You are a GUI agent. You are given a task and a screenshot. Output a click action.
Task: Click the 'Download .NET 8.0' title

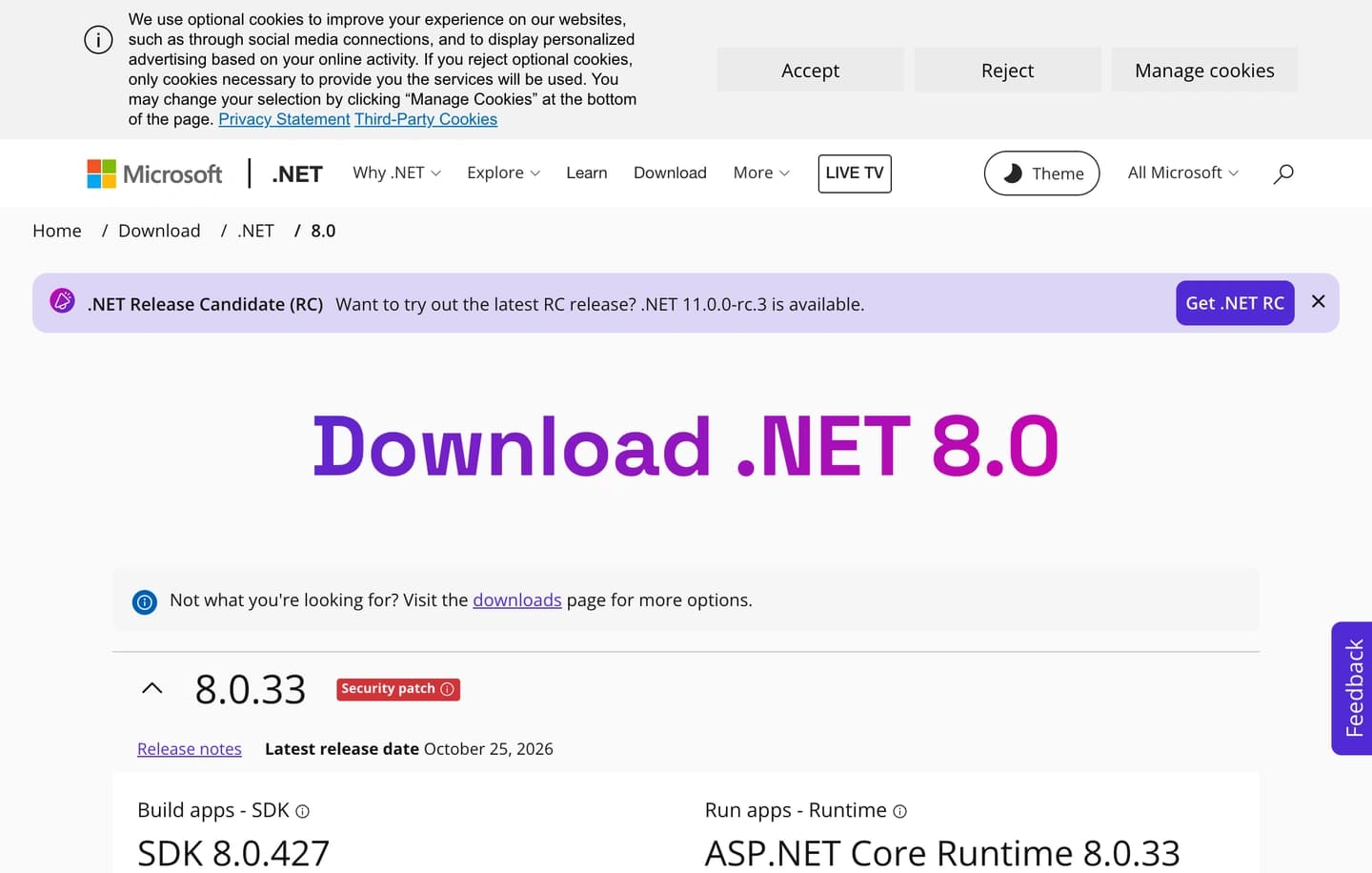pyautogui.click(x=686, y=446)
